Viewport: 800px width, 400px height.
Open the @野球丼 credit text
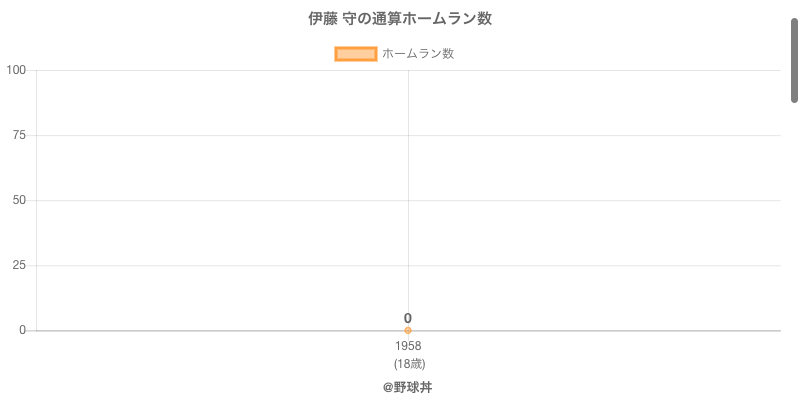(x=408, y=387)
